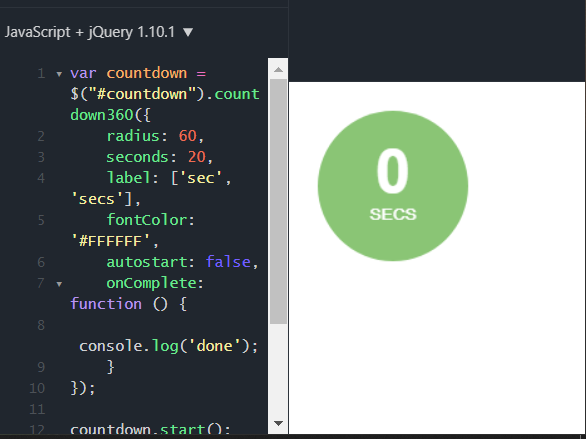586x439 pixels.
Task: Collapse the onComplete function fold at line 7
Action: tap(59, 284)
